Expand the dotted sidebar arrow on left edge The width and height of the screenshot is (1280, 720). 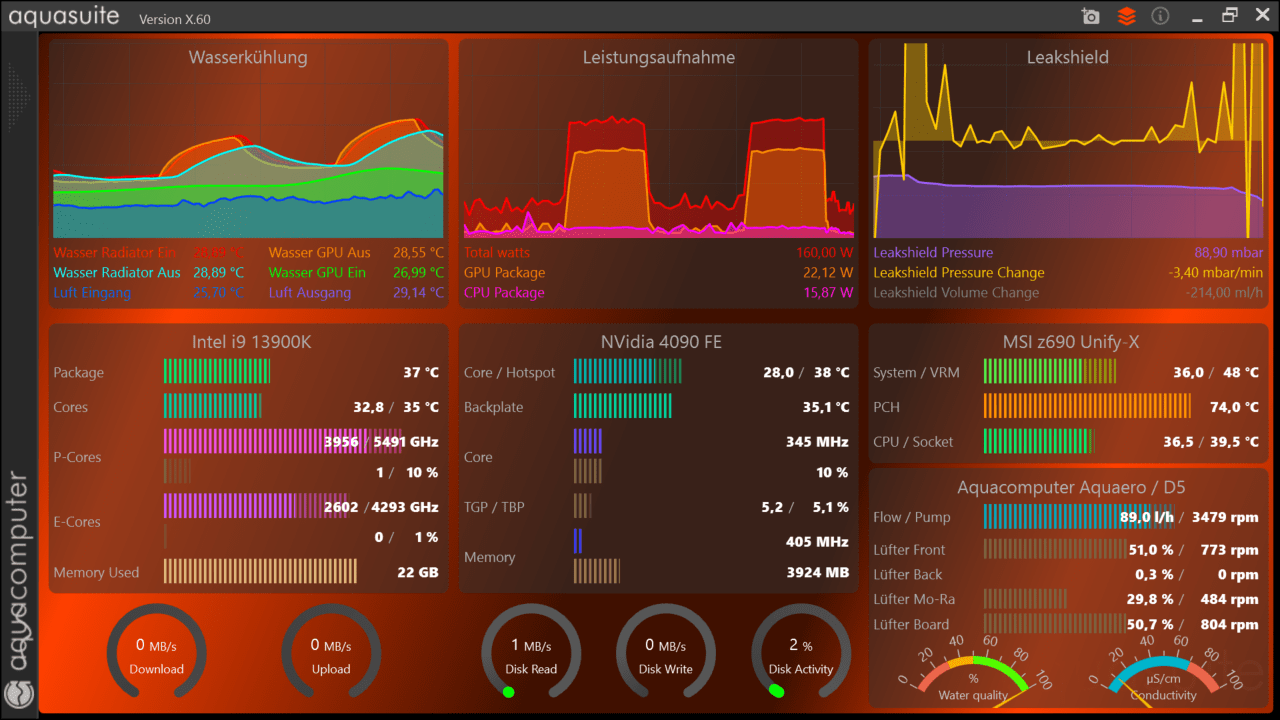[x=21, y=97]
